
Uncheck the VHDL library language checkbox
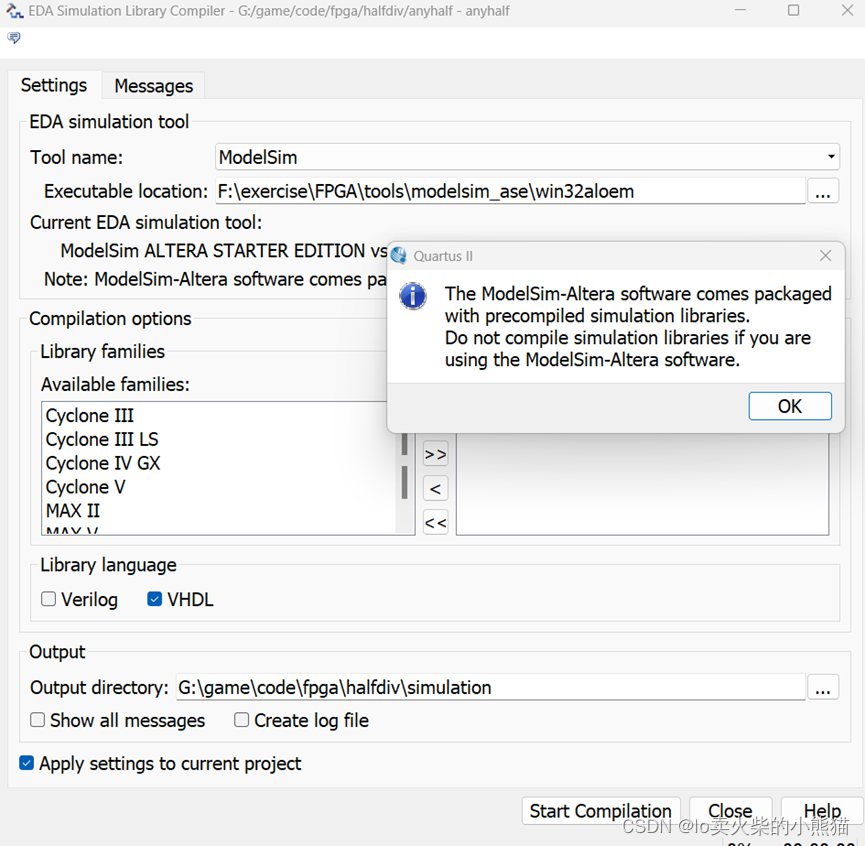[155, 600]
